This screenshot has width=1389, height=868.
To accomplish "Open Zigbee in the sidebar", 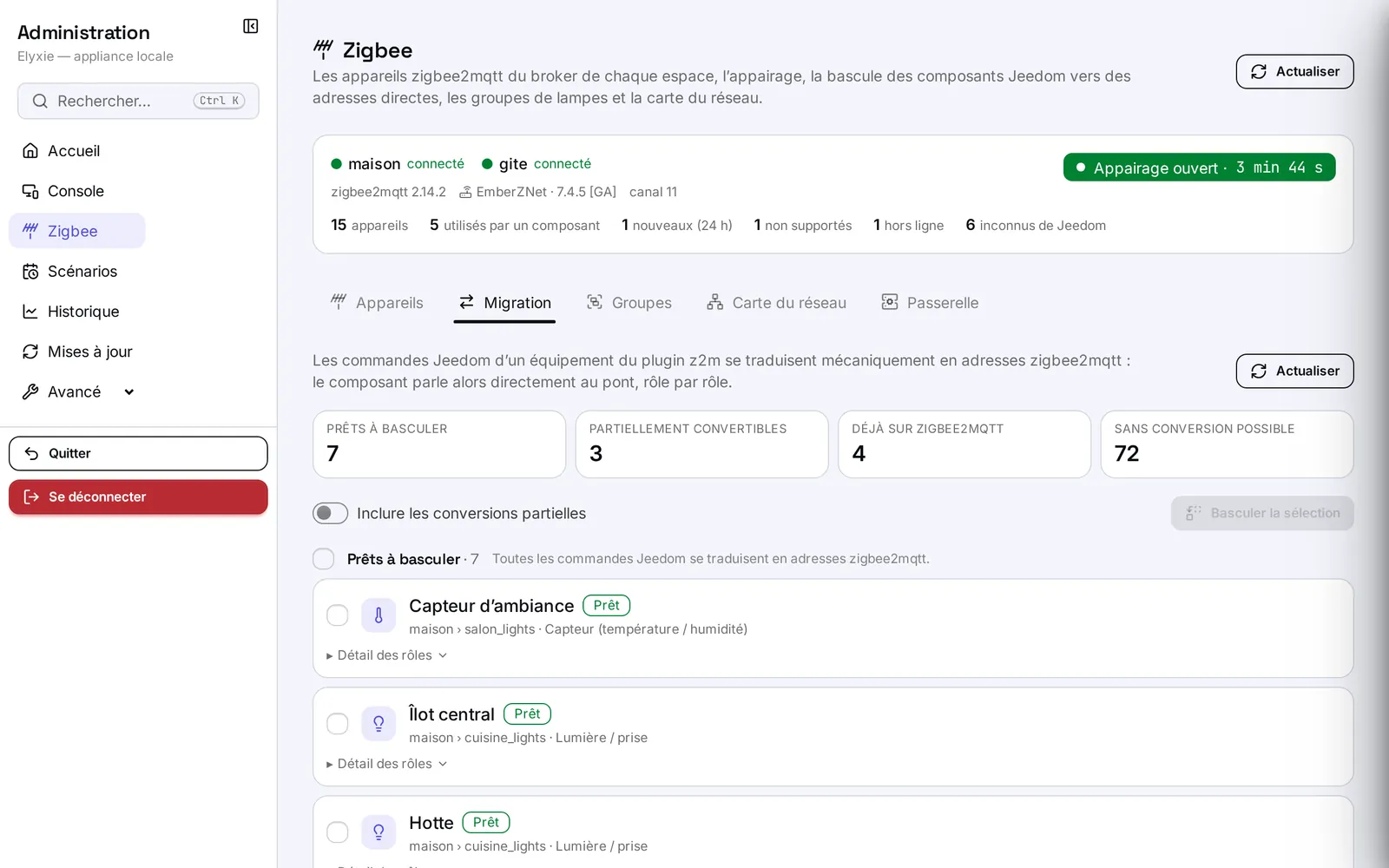I will pos(77,231).
